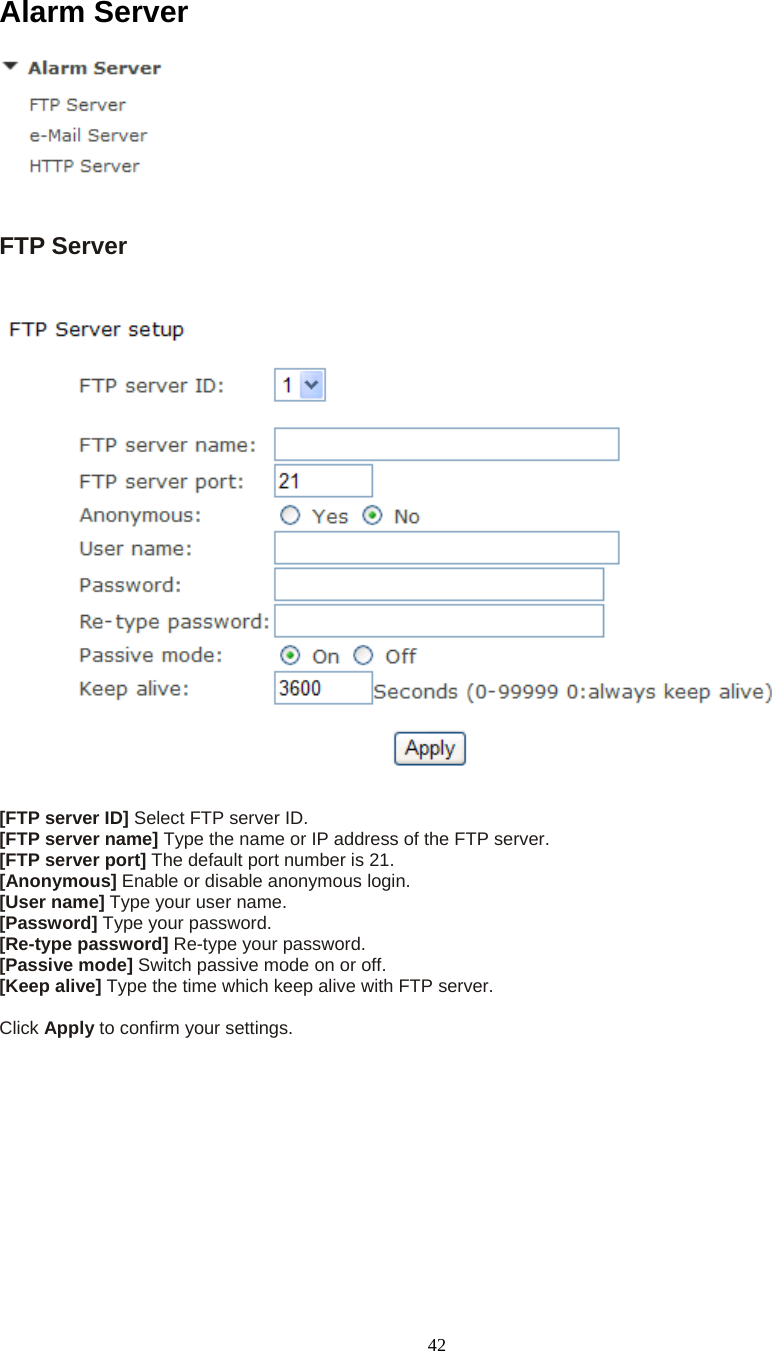Viewport: 772px width, 1351px height.
Task: Click the 'FTP server ID:' label
Action: (152, 385)
